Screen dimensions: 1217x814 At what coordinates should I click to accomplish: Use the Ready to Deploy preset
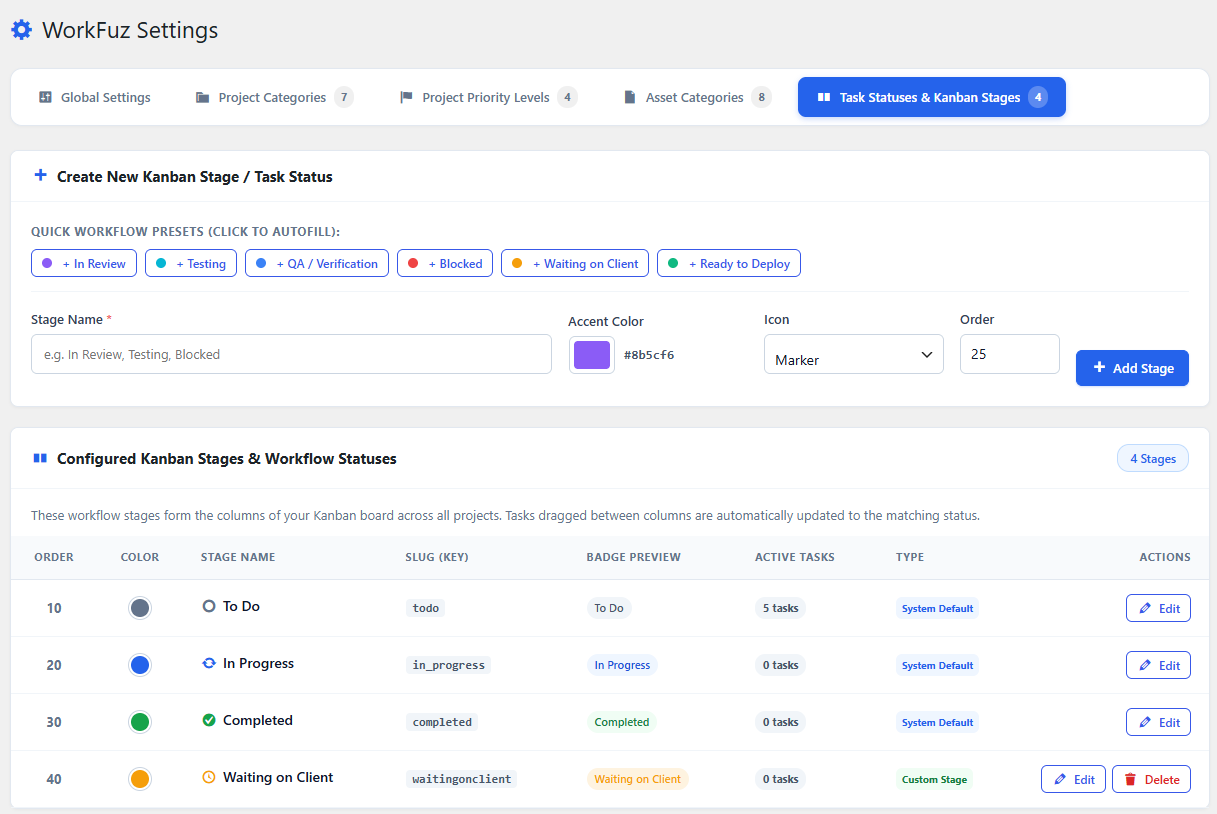(x=729, y=263)
